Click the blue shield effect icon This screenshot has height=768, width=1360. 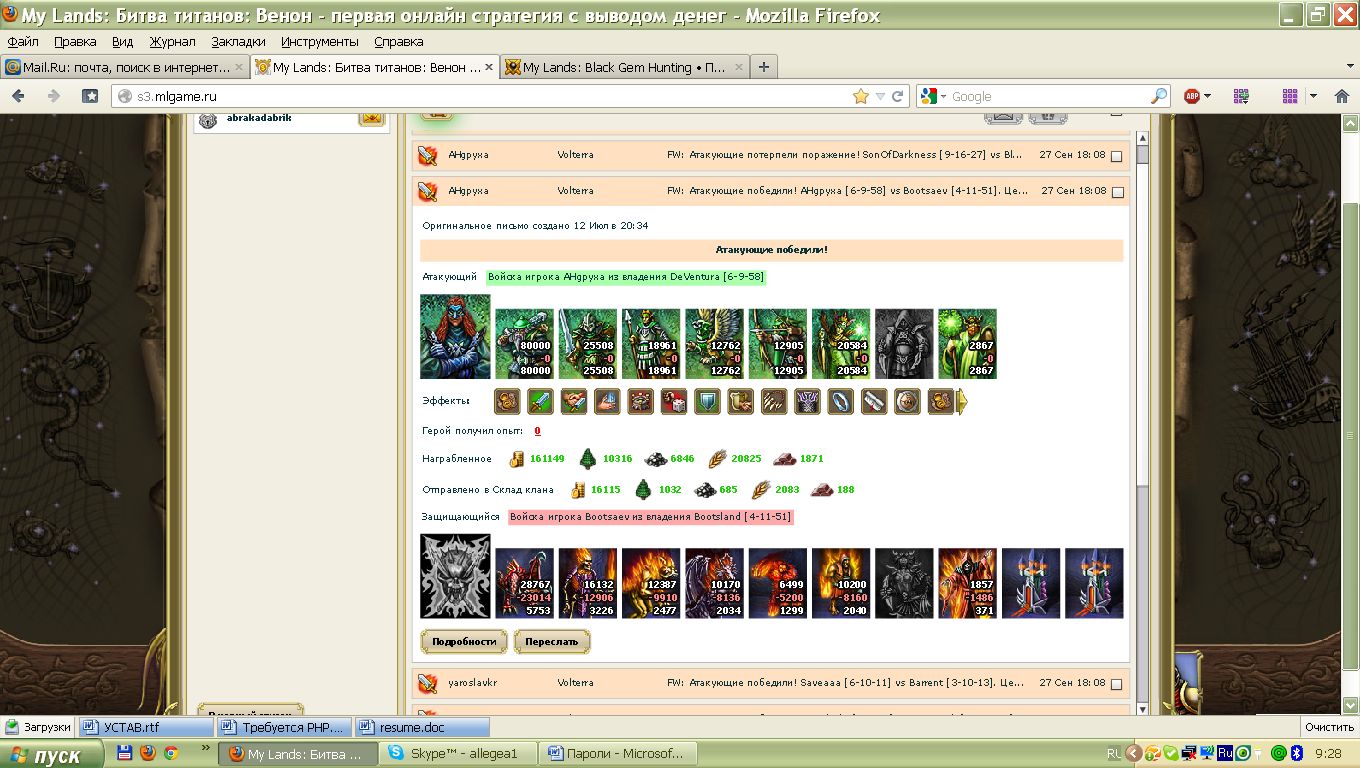click(707, 402)
